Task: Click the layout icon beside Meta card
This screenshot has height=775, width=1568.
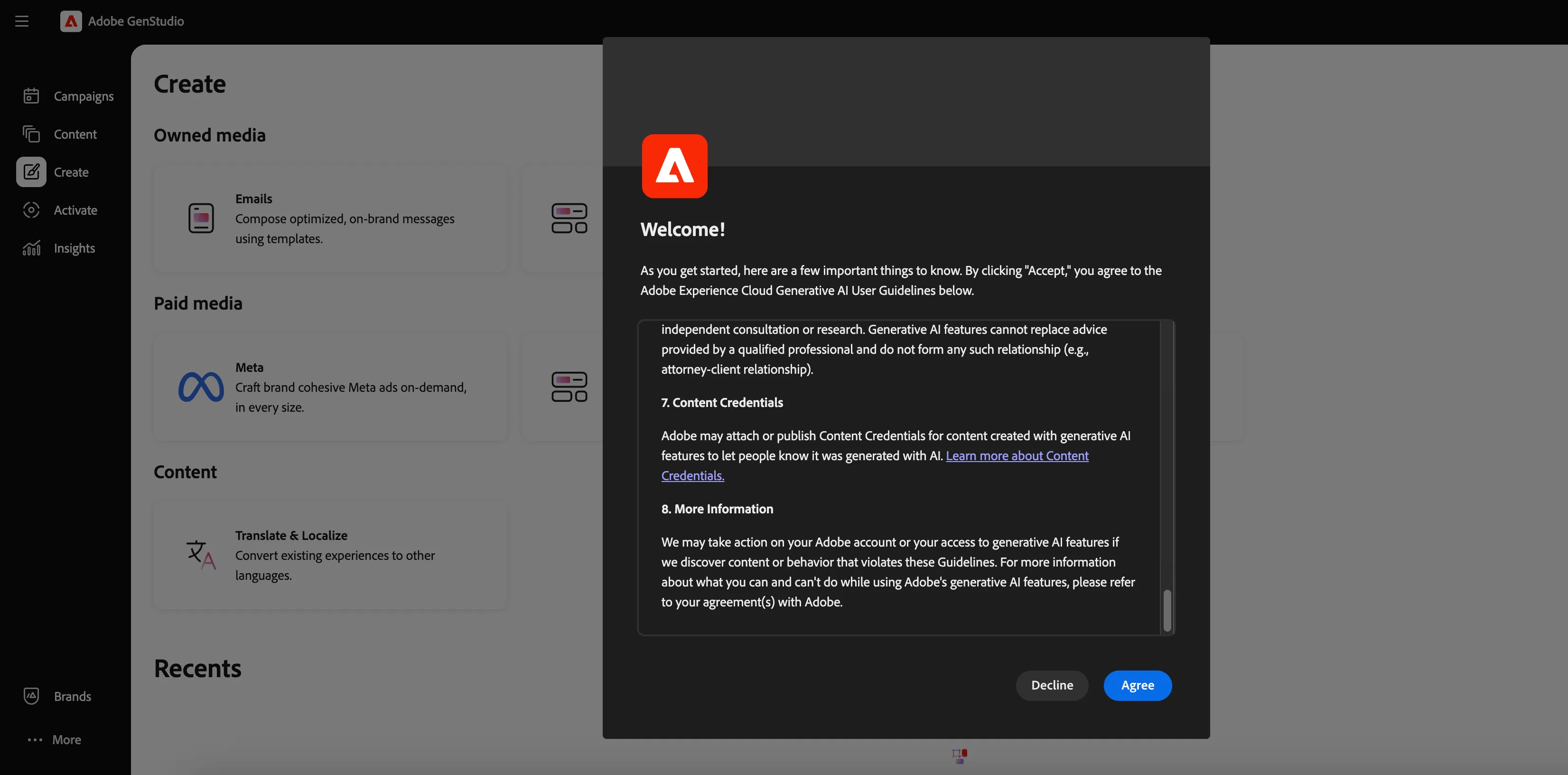Action: pos(569,387)
